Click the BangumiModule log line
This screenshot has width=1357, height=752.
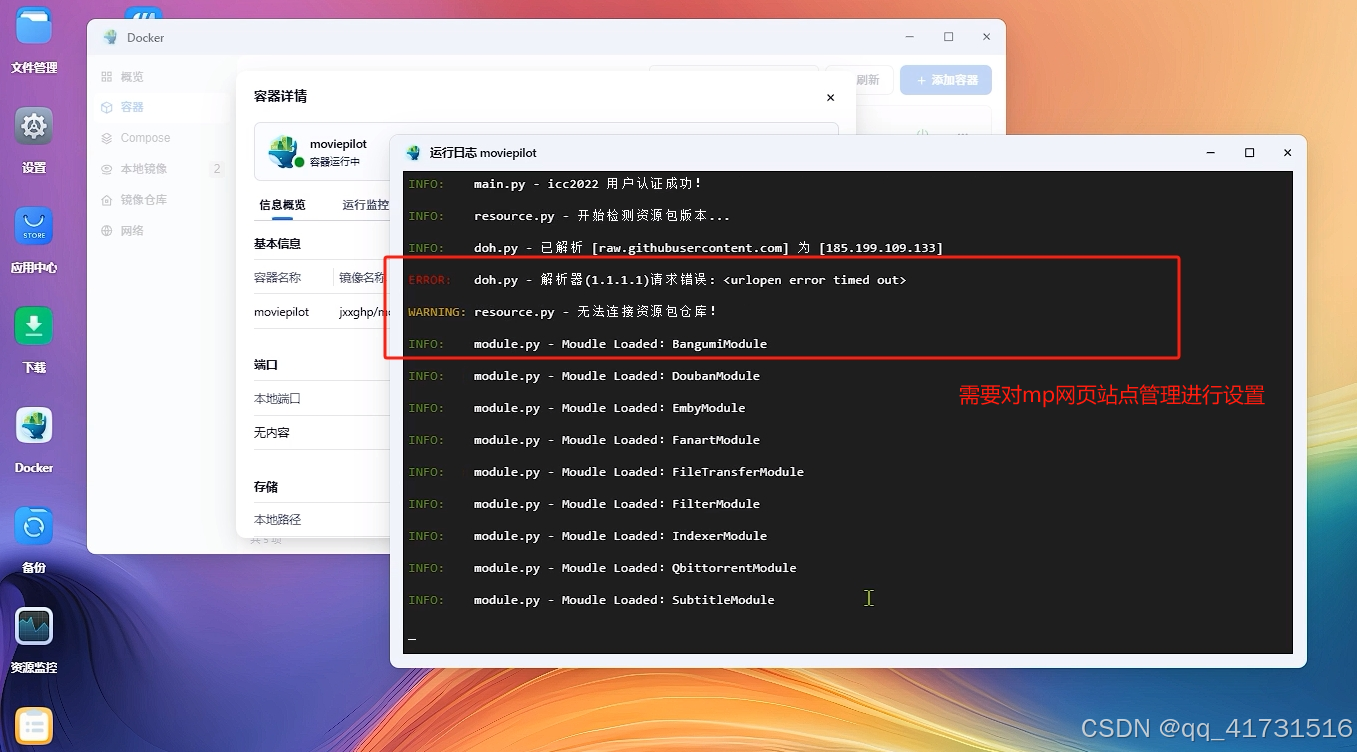pyautogui.click(x=588, y=344)
